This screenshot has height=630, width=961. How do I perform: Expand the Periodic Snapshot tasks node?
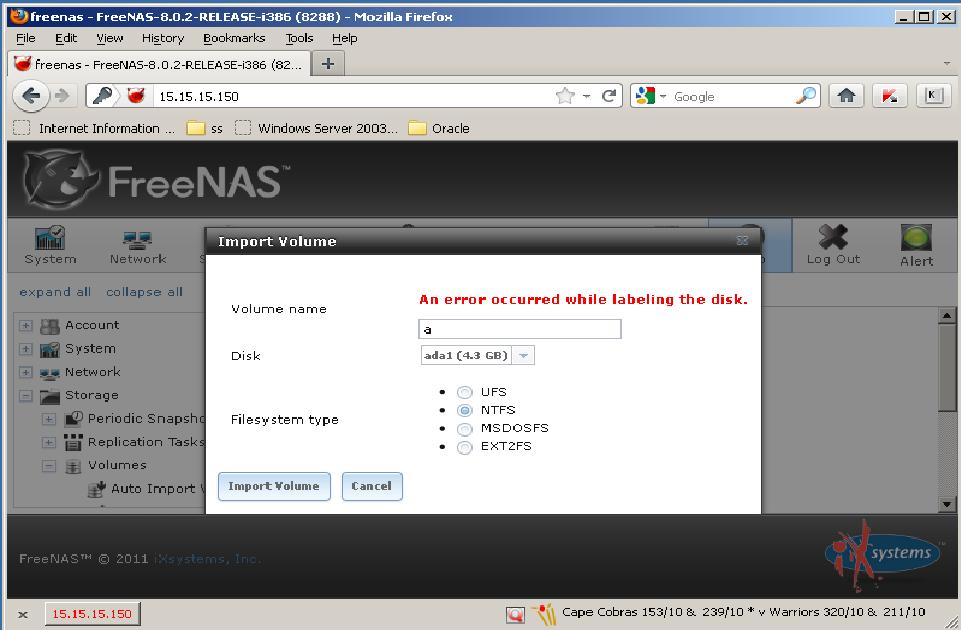point(49,419)
